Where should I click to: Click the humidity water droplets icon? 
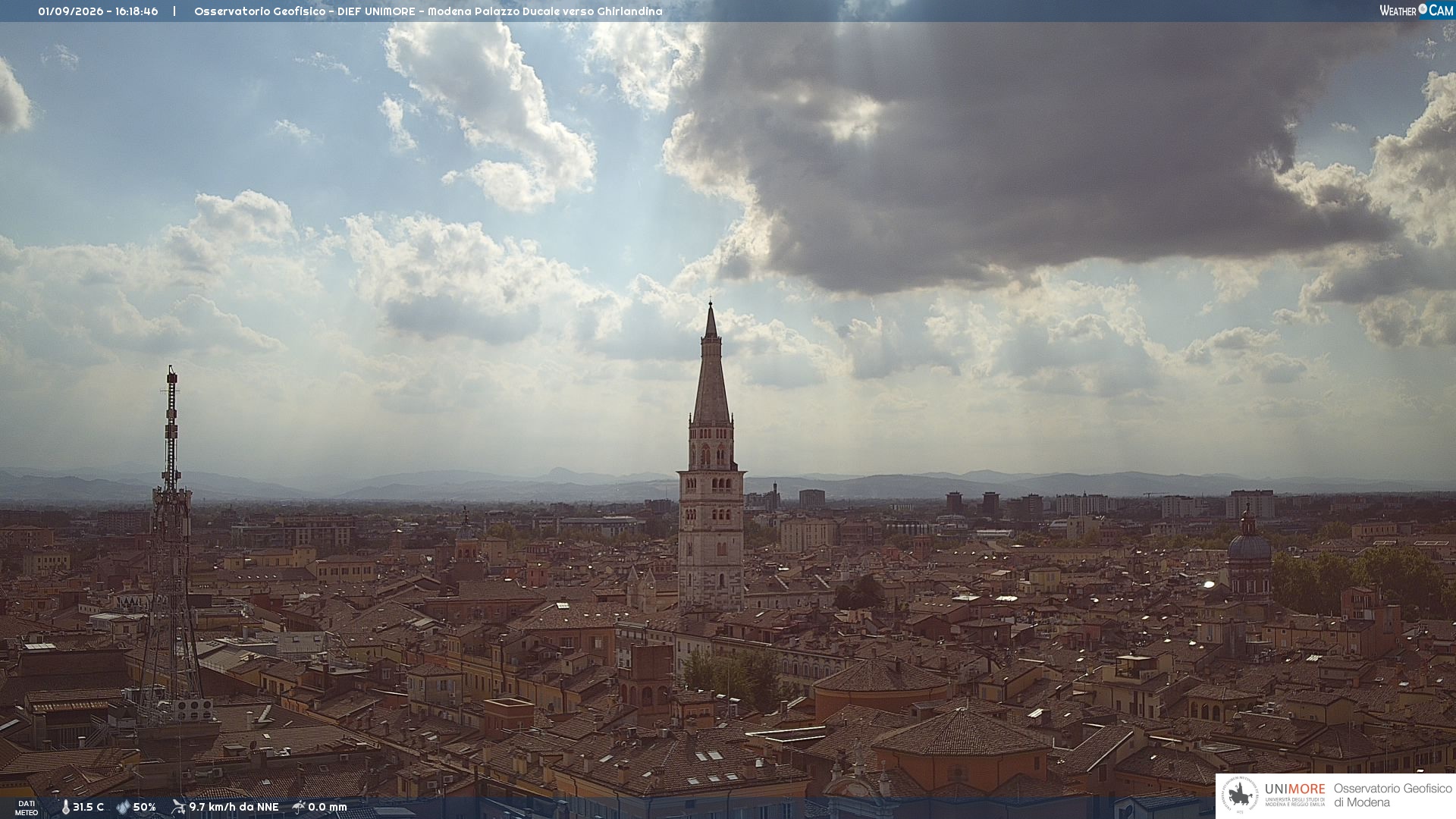click(x=123, y=807)
